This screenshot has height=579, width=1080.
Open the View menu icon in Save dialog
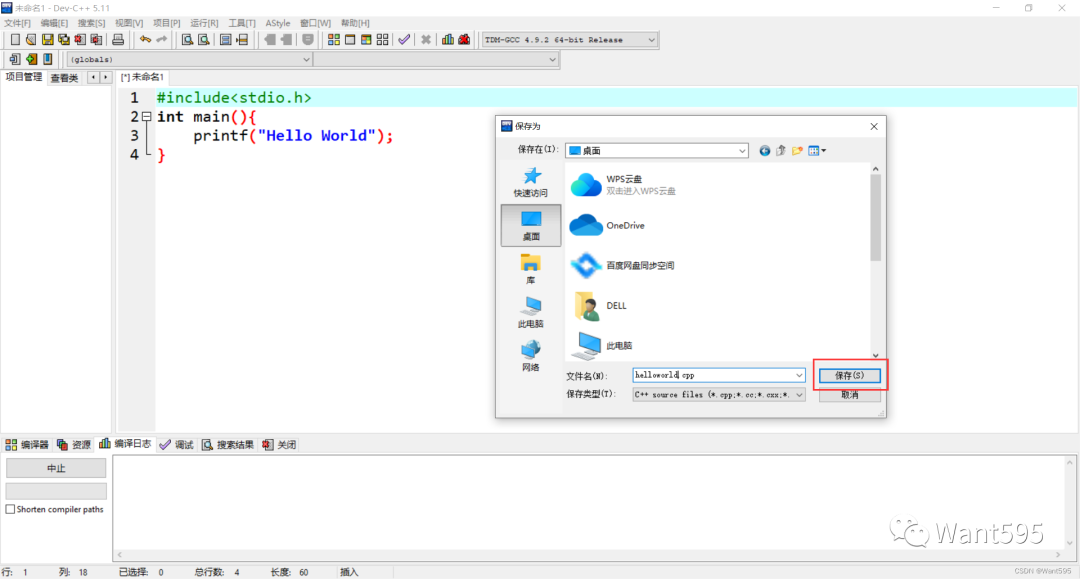pos(817,151)
